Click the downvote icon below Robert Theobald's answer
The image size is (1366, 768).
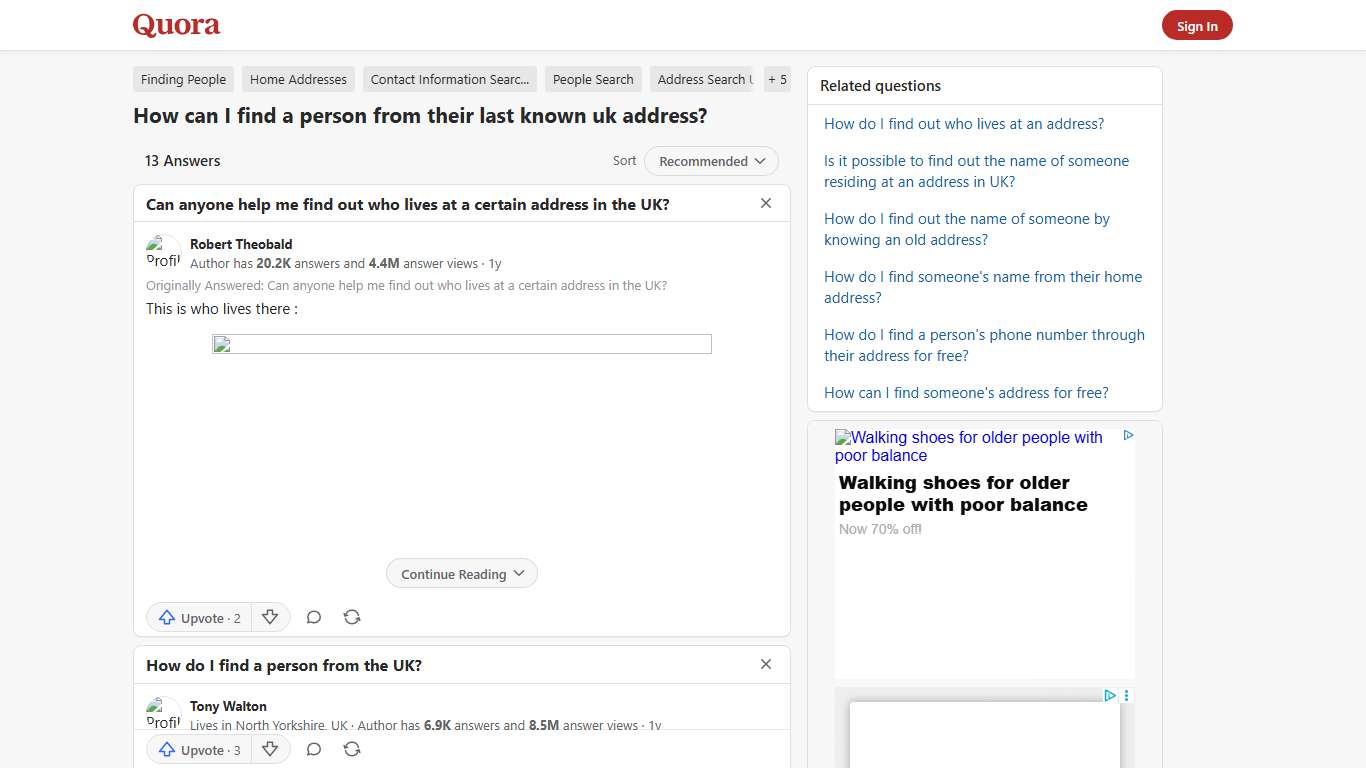point(270,617)
